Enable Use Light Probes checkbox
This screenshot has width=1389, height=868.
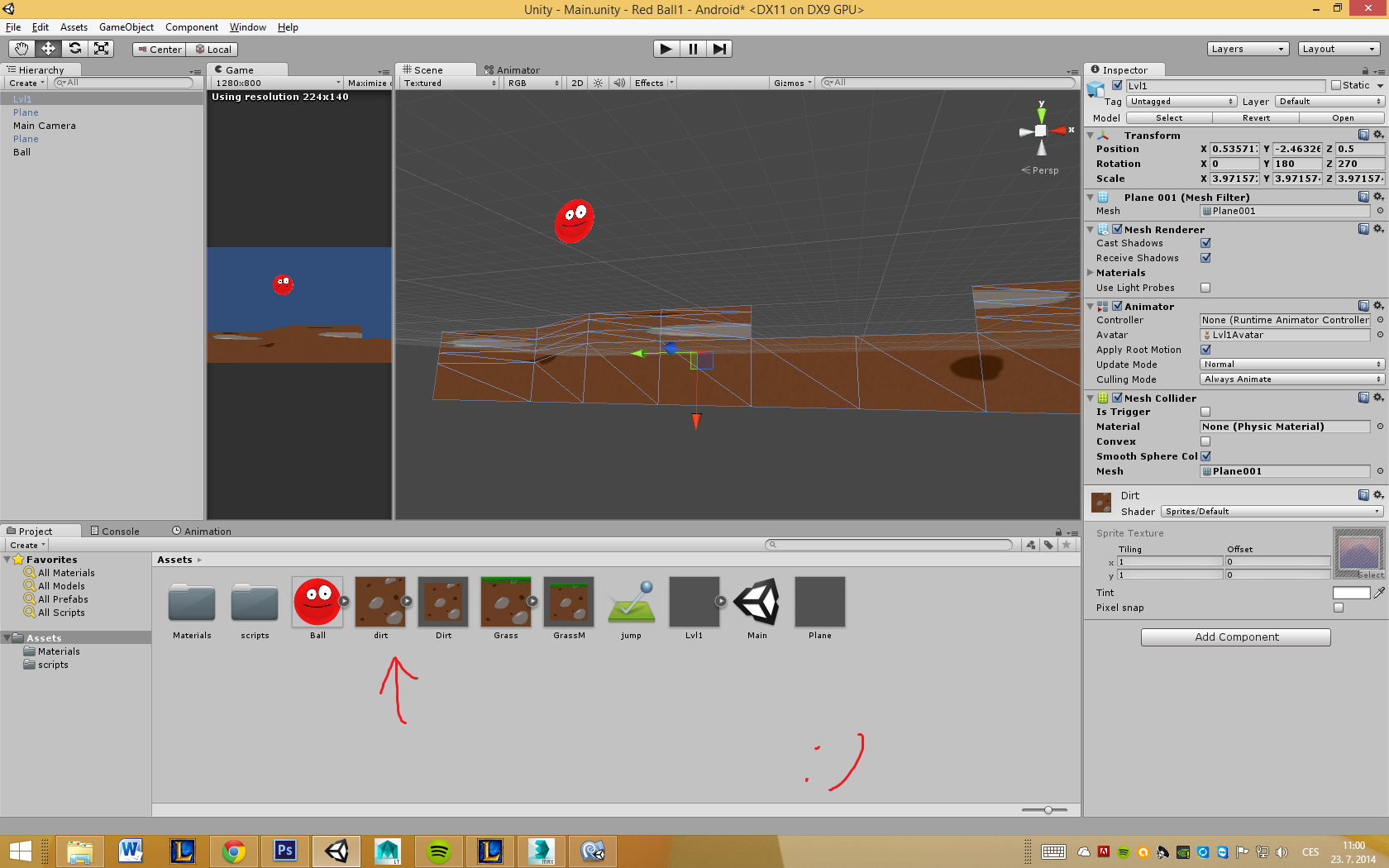click(x=1205, y=288)
